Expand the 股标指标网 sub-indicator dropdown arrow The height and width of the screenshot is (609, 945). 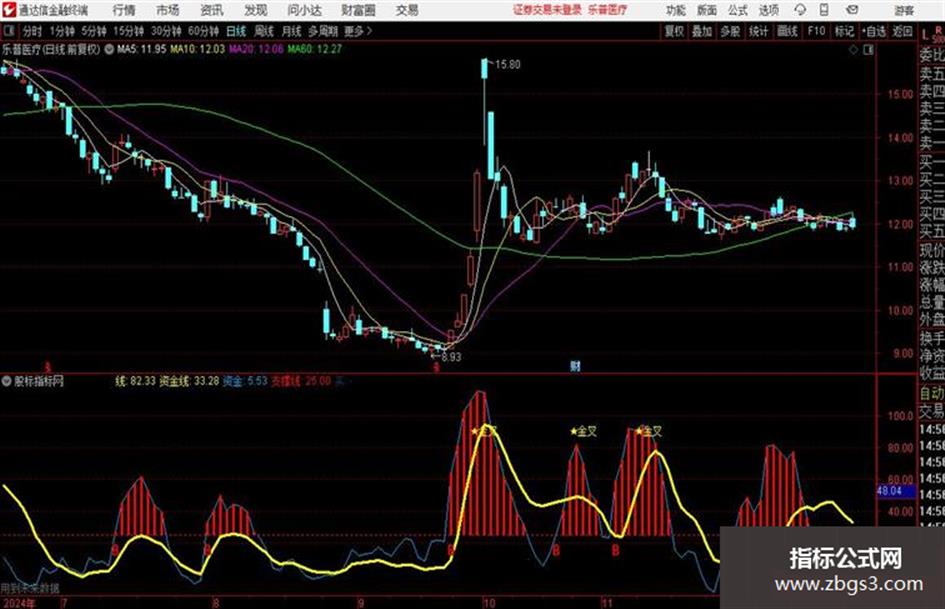pos(7,381)
